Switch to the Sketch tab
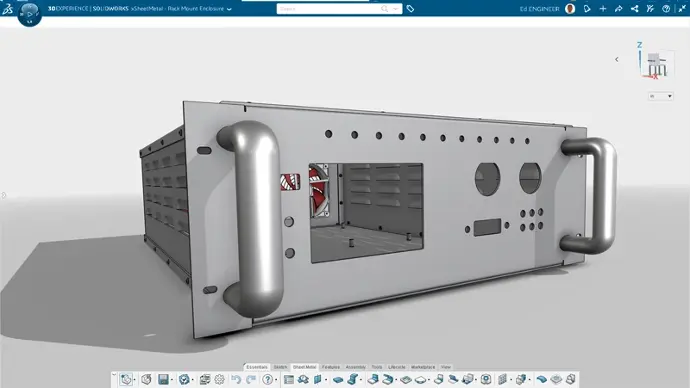 [280, 367]
